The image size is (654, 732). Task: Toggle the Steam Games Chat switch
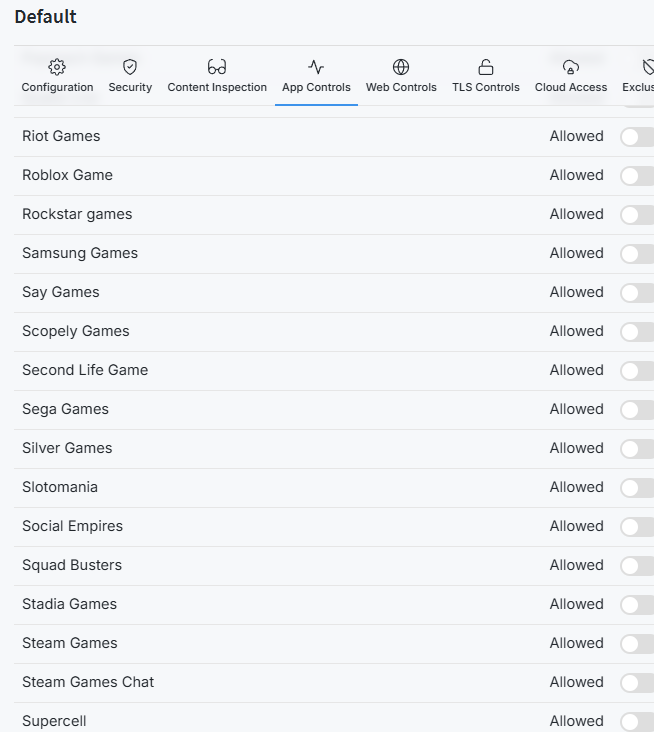click(637, 683)
